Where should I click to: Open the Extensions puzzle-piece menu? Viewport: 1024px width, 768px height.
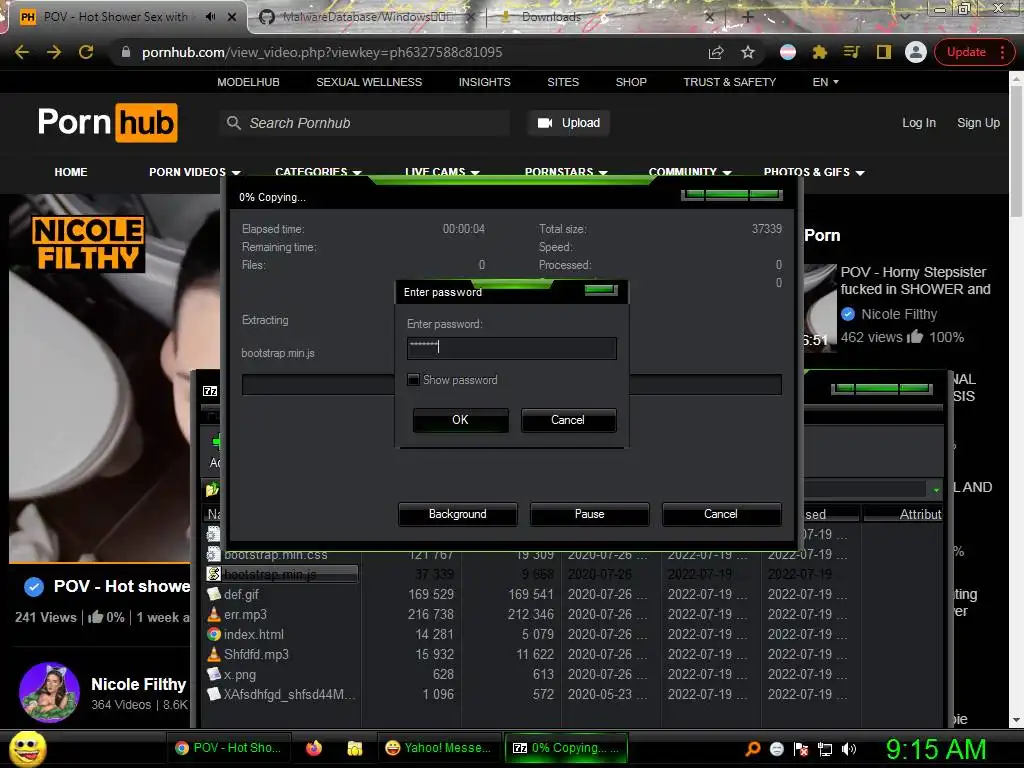point(819,52)
